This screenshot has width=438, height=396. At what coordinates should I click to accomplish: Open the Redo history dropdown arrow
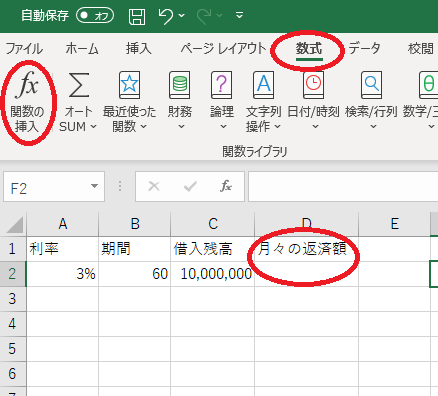tap(220, 15)
